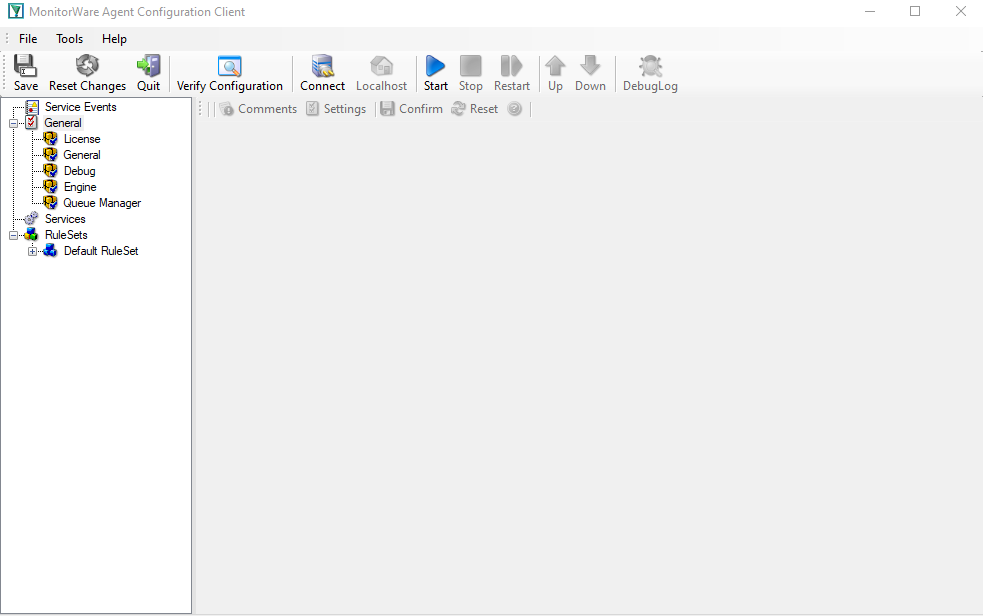983x616 pixels.
Task: Start the service with play icon
Action: pyautogui.click(x=435, y=66)
